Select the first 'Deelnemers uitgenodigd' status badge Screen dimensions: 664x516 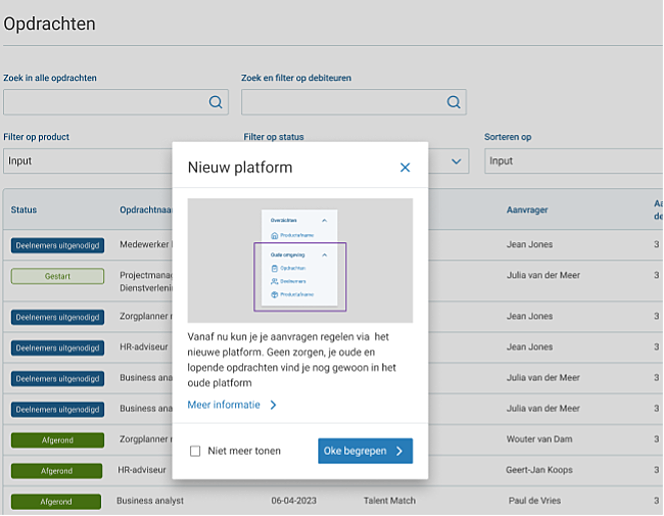point(56,244)
